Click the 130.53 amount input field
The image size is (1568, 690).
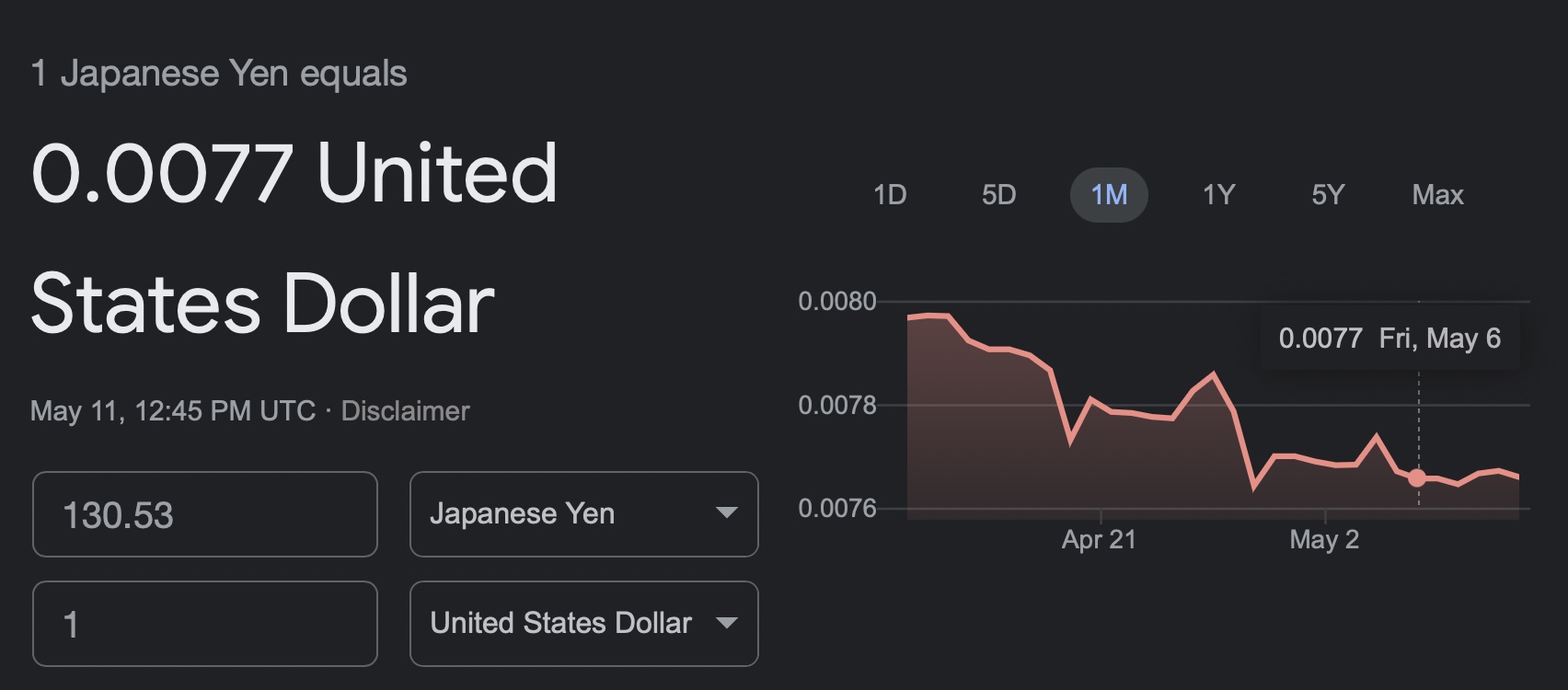(205, 514)
